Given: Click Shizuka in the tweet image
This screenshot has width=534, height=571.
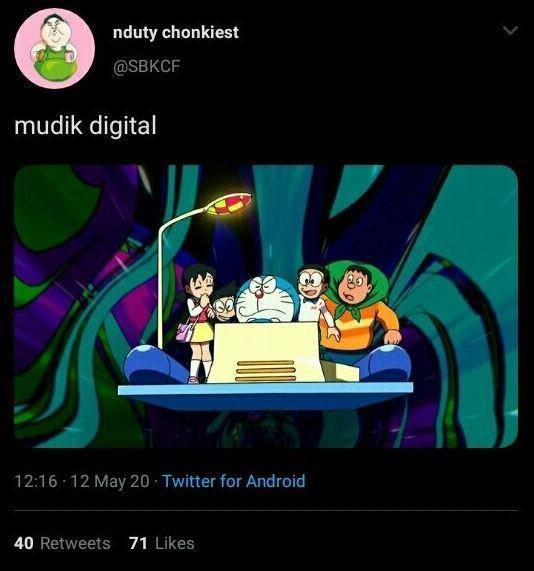Looking at the screenshot, I should tap(199, 322).
